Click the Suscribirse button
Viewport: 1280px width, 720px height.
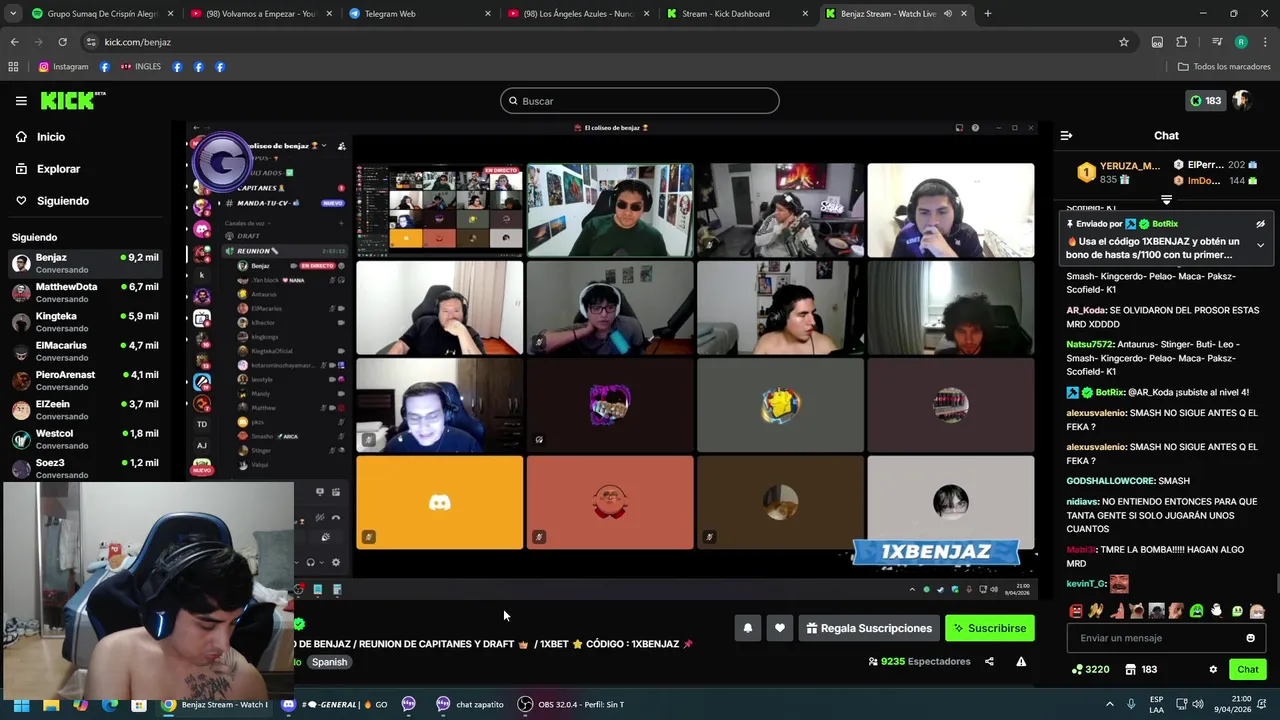click(x=990, y=628)
